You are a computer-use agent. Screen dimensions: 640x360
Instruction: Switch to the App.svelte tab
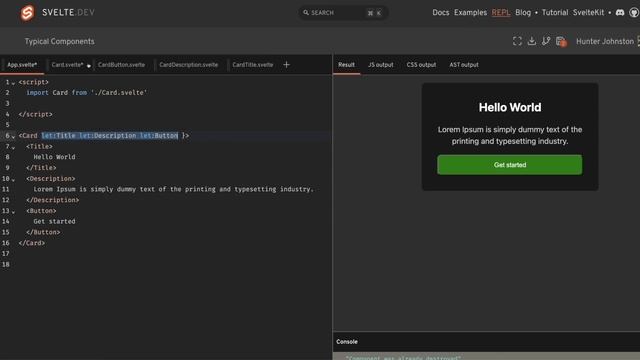point(22,64)
